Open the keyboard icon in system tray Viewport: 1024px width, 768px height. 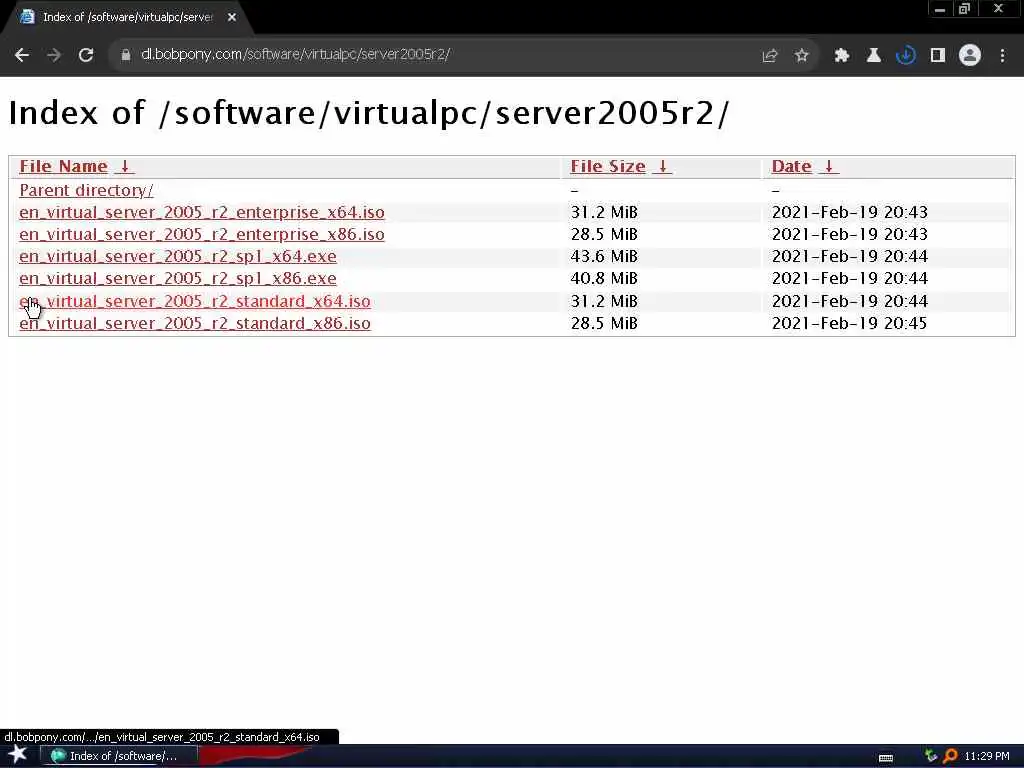coord(886,758)
